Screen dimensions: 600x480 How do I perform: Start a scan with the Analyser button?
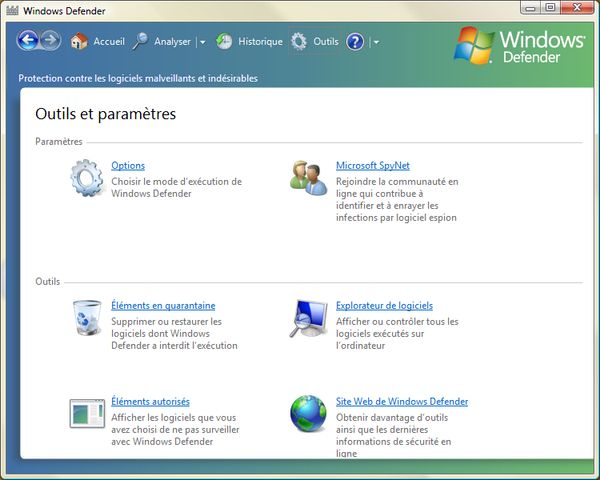(x=161, y=42)
